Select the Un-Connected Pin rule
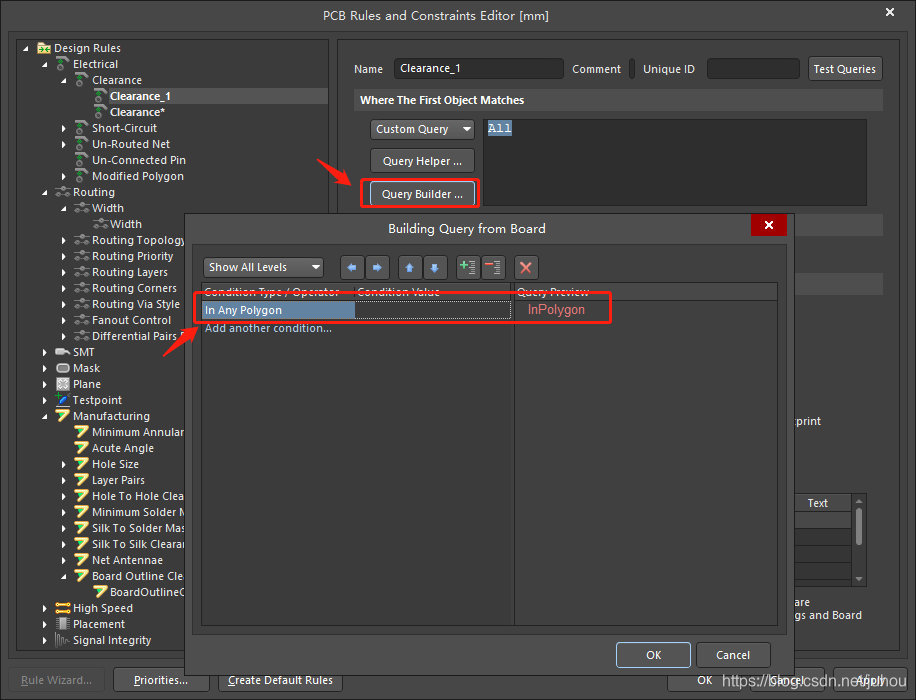Viewport: 916px width, 700px height. (138, 160)
